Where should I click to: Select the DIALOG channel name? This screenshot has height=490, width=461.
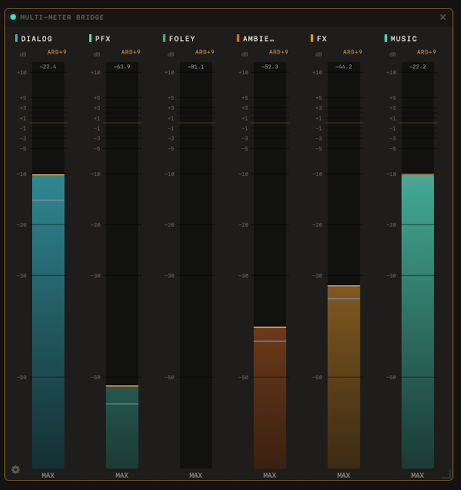pyautogui.click(x=37, y=39)
